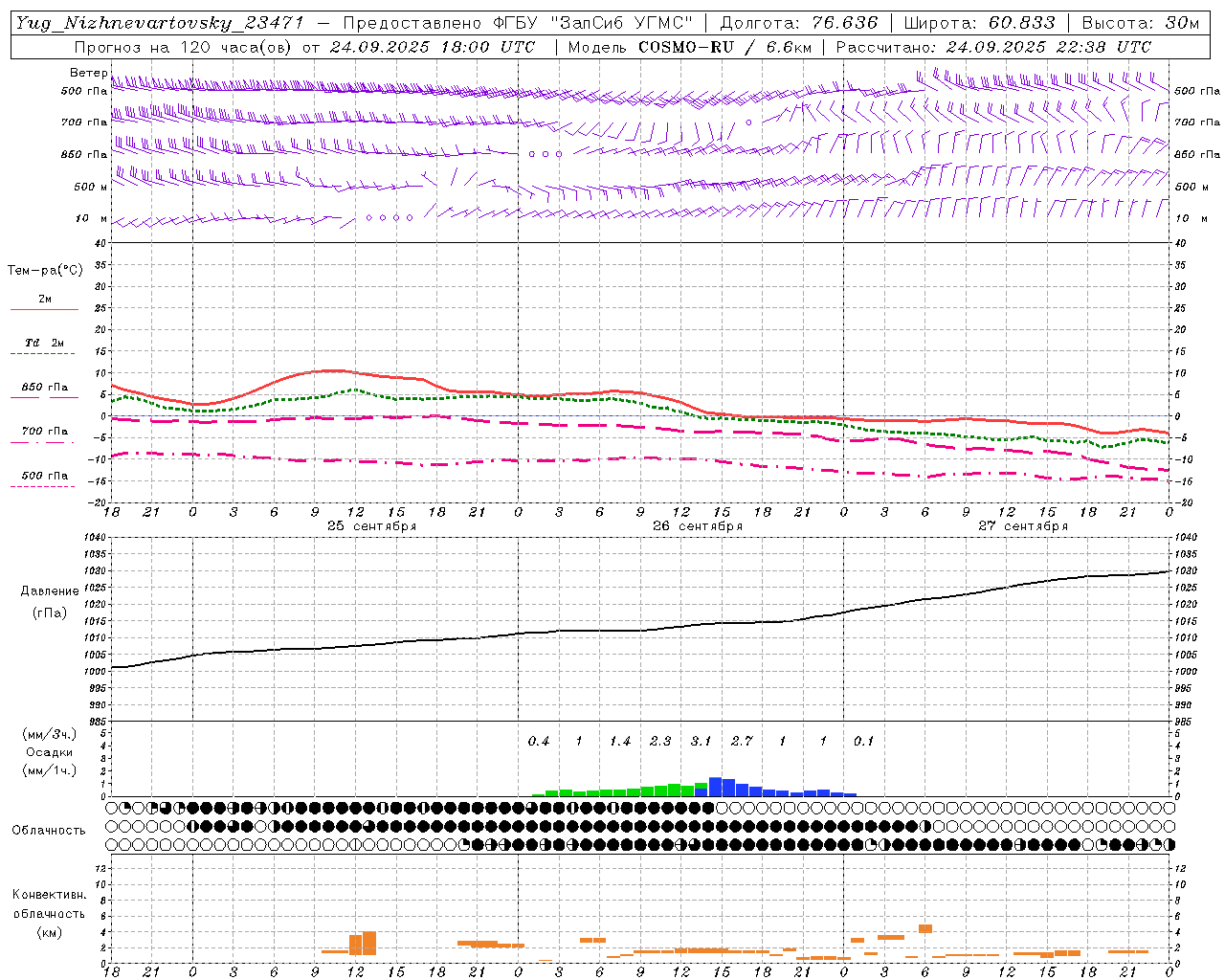The width and height of the screenshot is (1225, 980).
Task: Click the Широта: 60.833 header field
Action: 979,23
